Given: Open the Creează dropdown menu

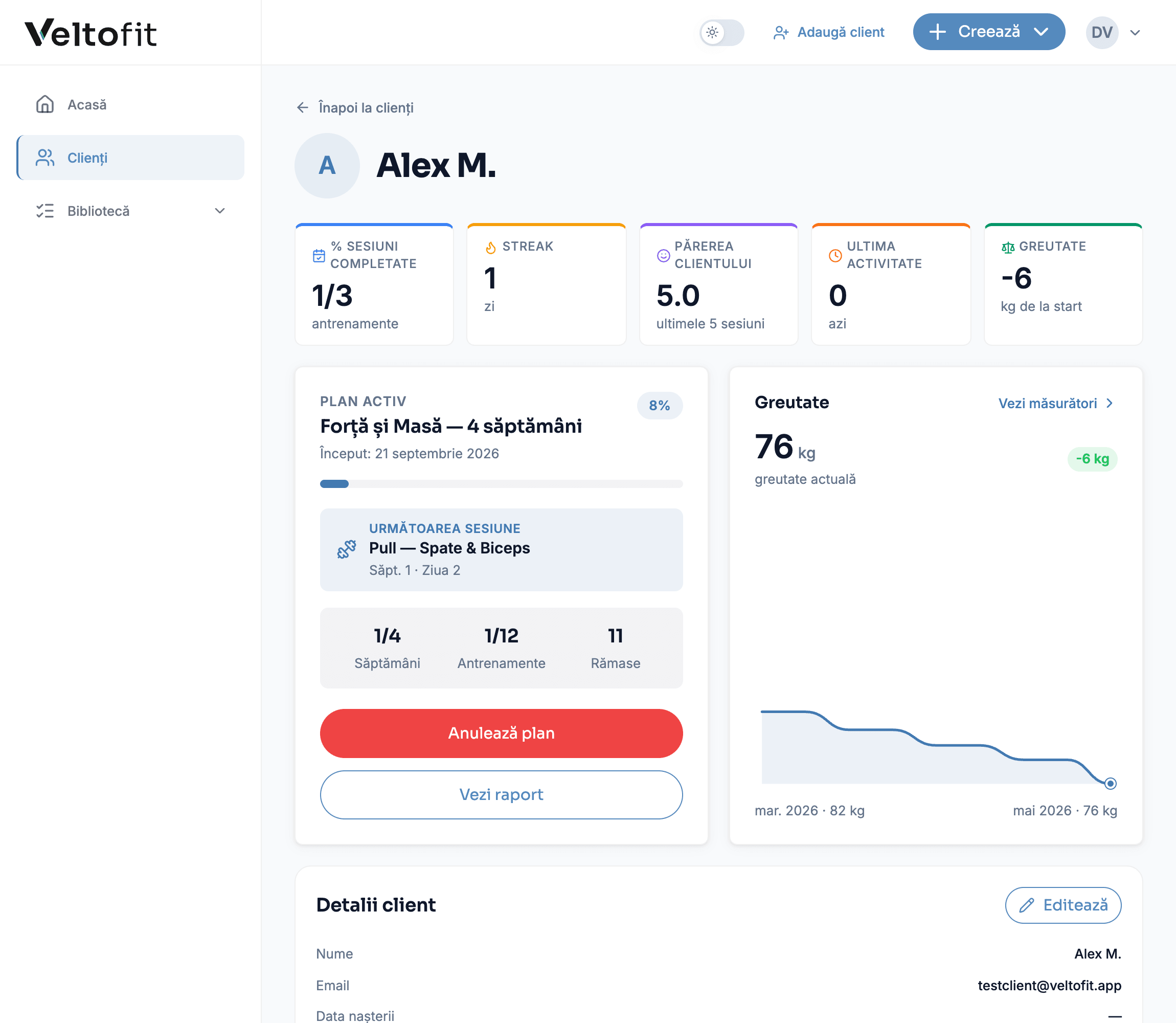Looking at the screenshot, I should [988, 32].
